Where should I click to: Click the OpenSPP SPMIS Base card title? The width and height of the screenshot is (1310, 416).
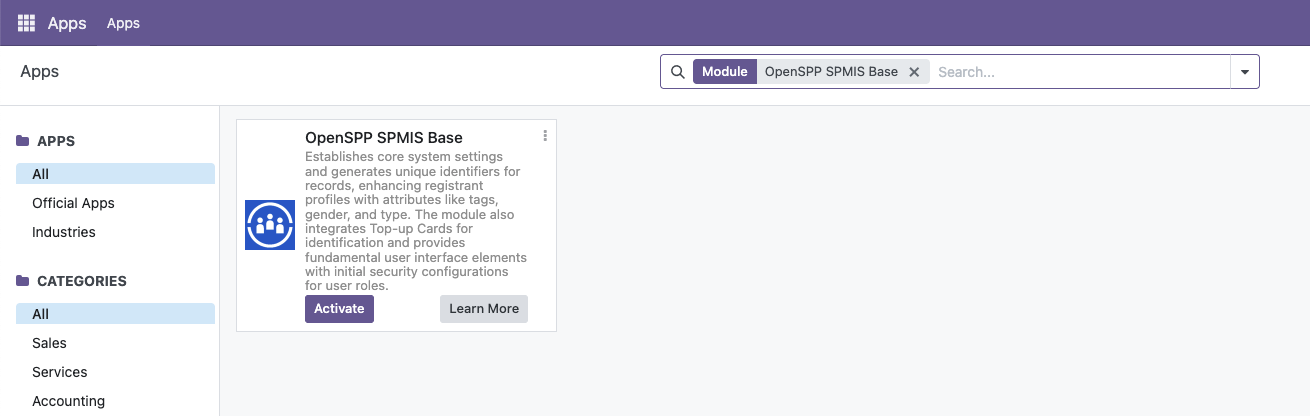[x=384, y=137]
